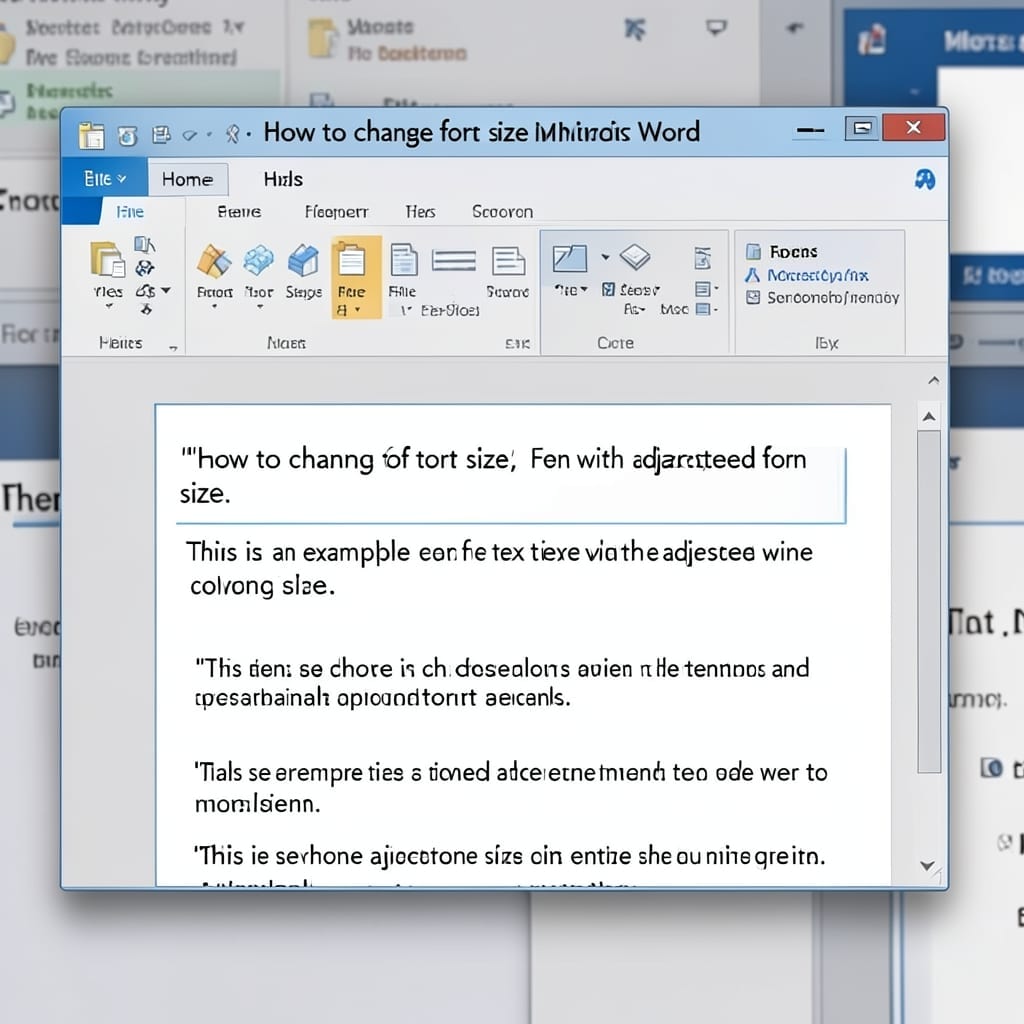Select the "Fleoperr" sub-tab
The width and height of the screenshot is (1024, 1024).
tap(336, 212)
